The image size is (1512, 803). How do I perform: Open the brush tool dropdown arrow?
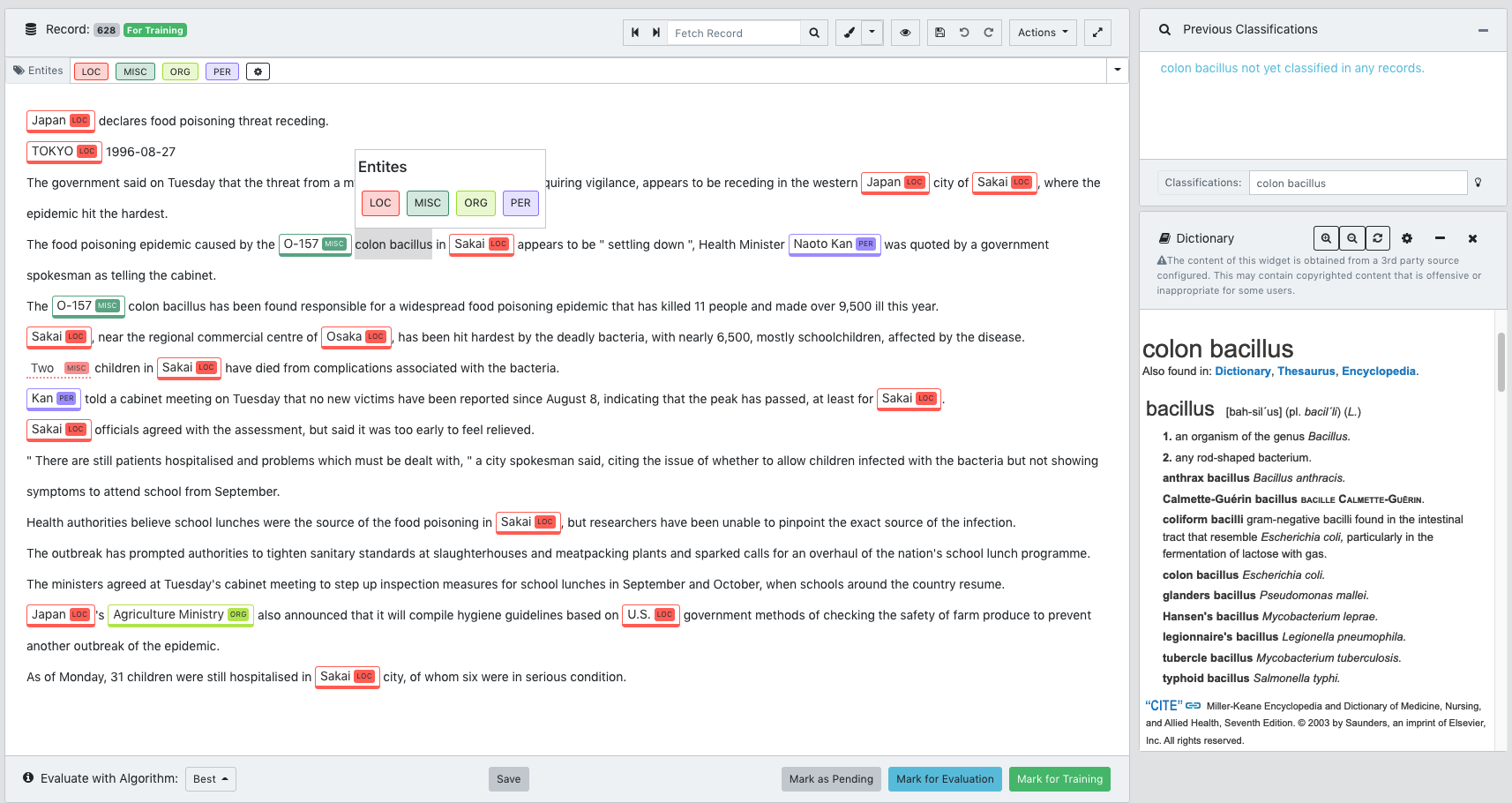(x=872, y=32)
